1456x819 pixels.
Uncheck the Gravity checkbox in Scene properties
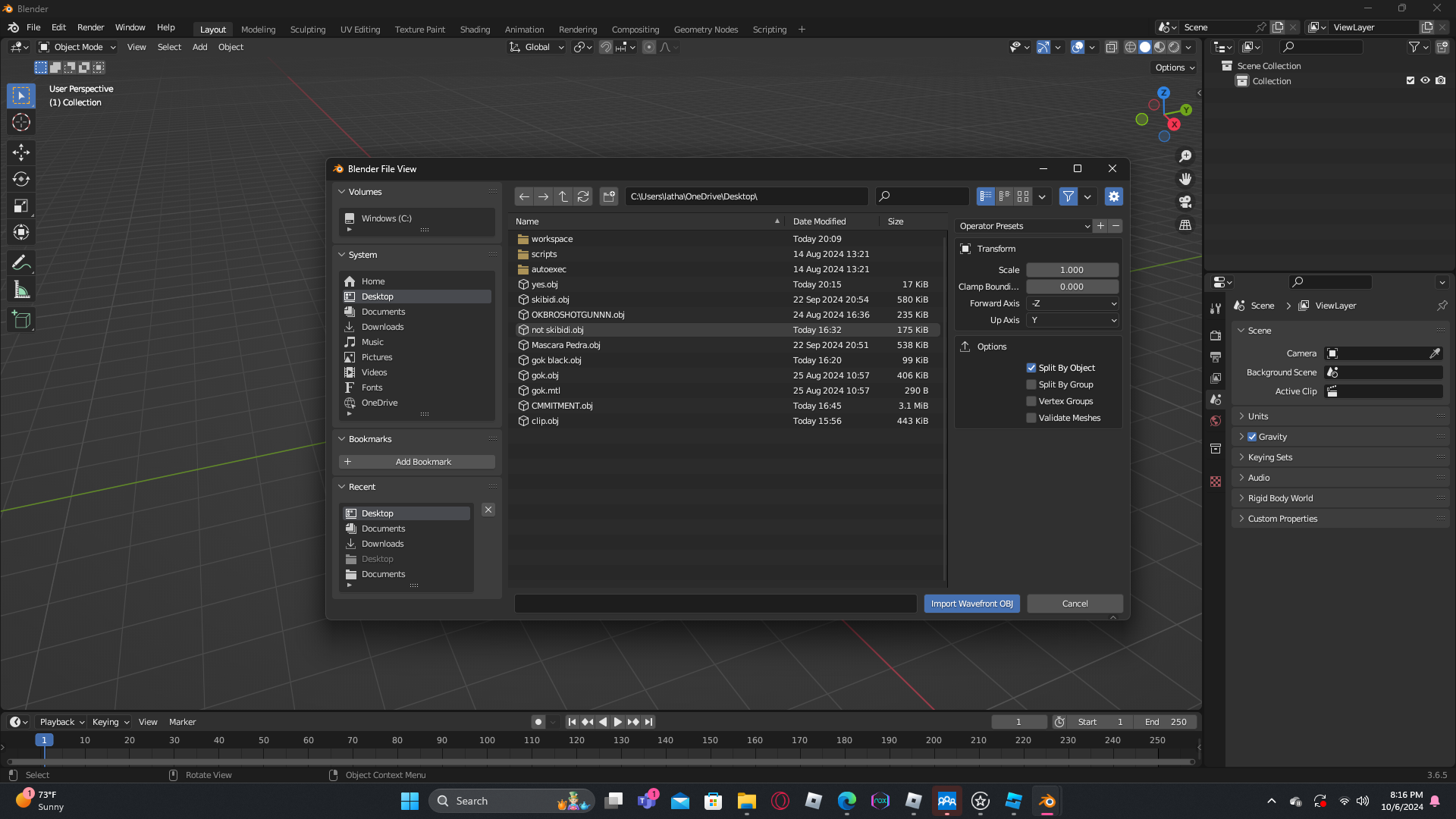point(1252,437)
